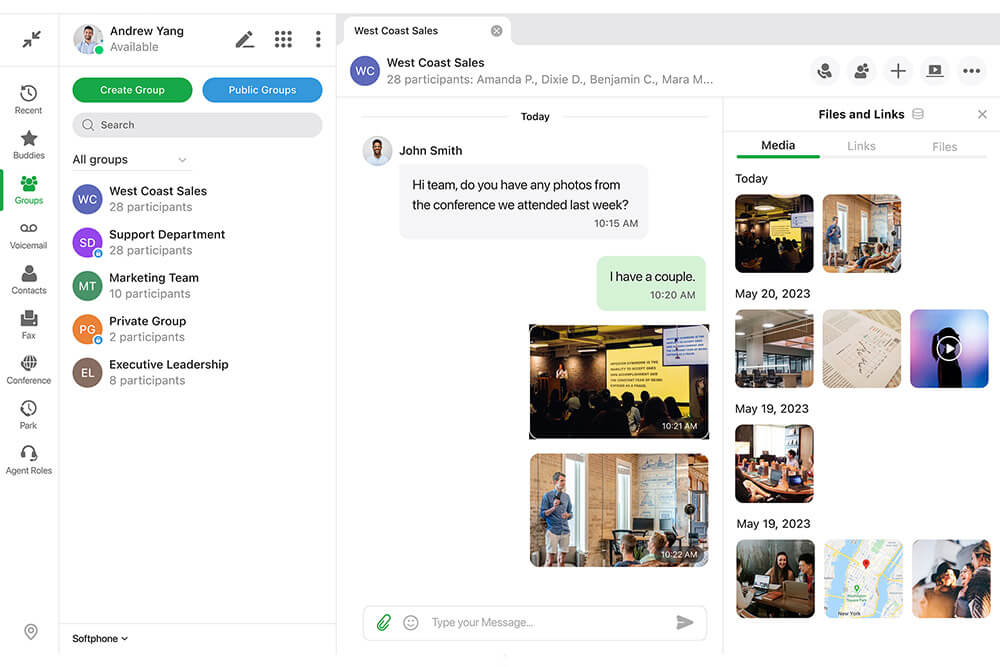Open the Softphone device dropdown

[x=100, y=638]
